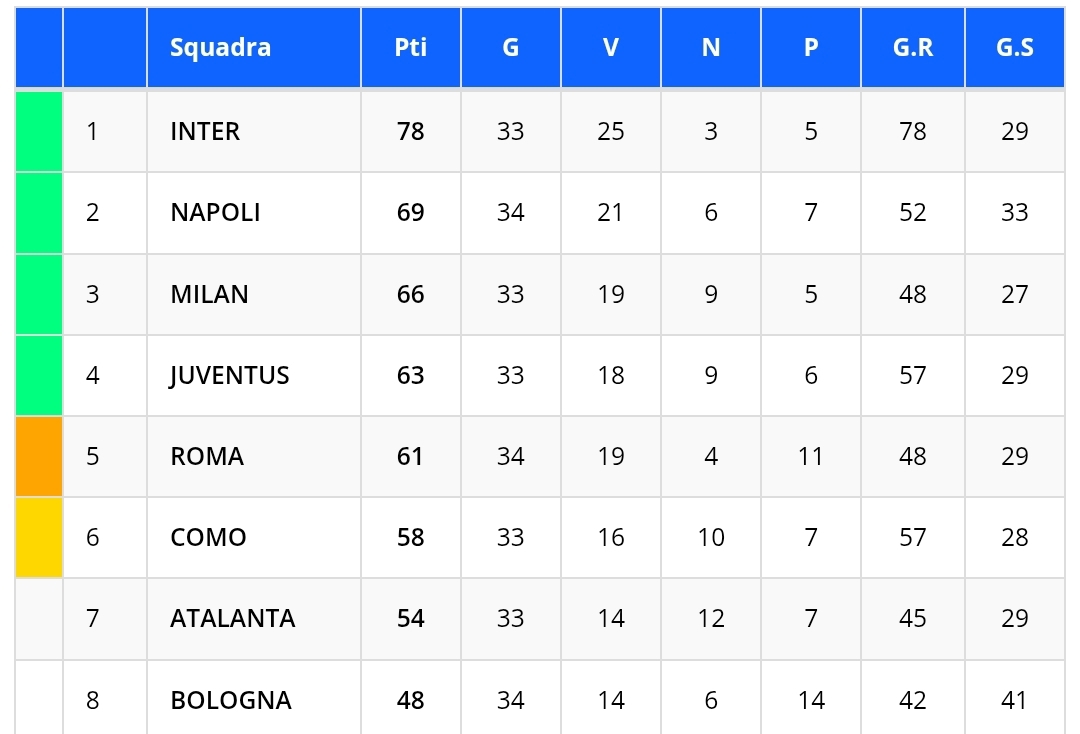This screenshot has height=734, width=1080.
Task: Select the MILAN team name
Action: [209, 294]
